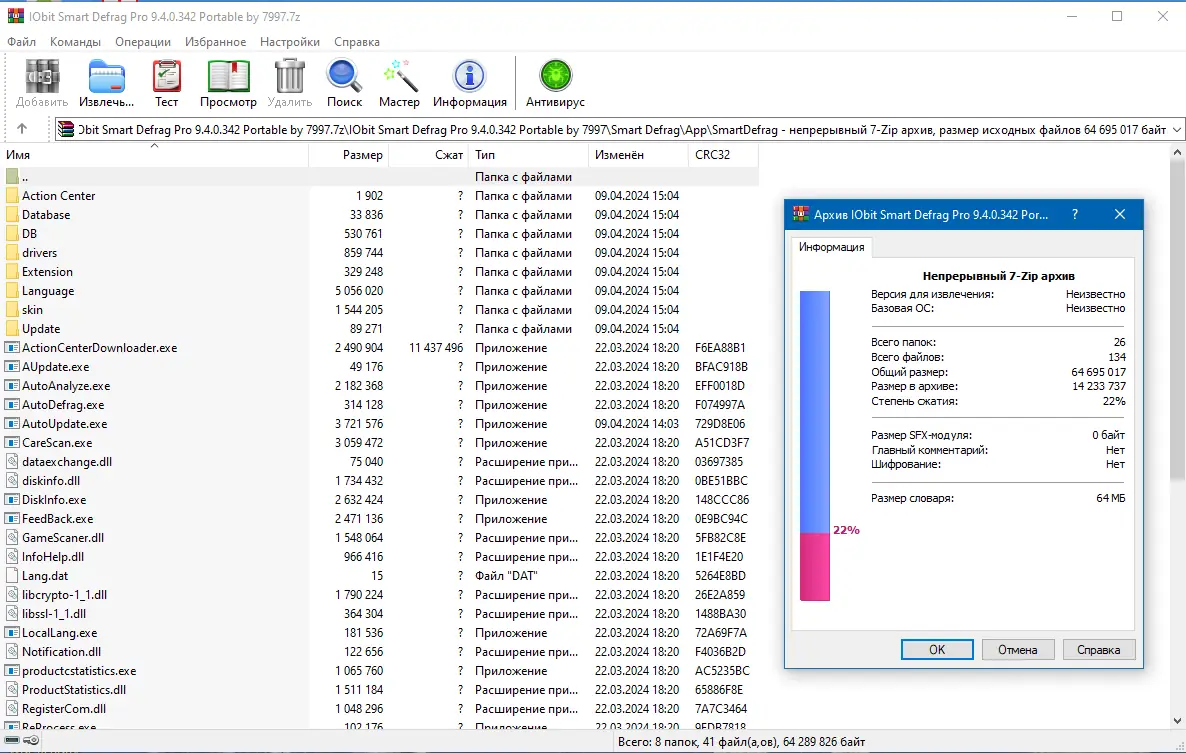This screenshot has height=753, width=1186.
Task: Switch to the Информация tab in dialog
Action: pos(831,247)
